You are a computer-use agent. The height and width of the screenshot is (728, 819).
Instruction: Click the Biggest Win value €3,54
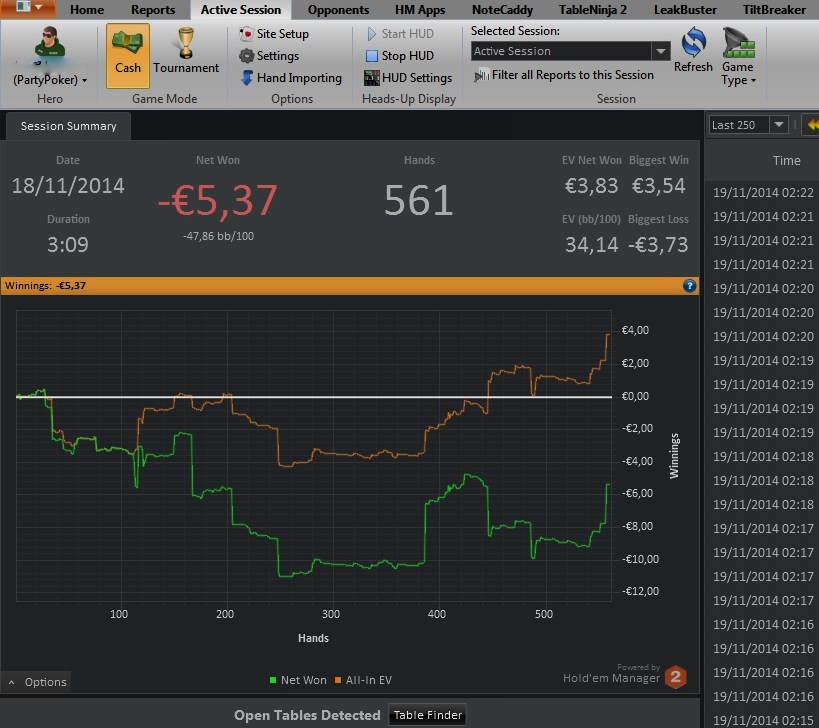[x=658, y=186]
